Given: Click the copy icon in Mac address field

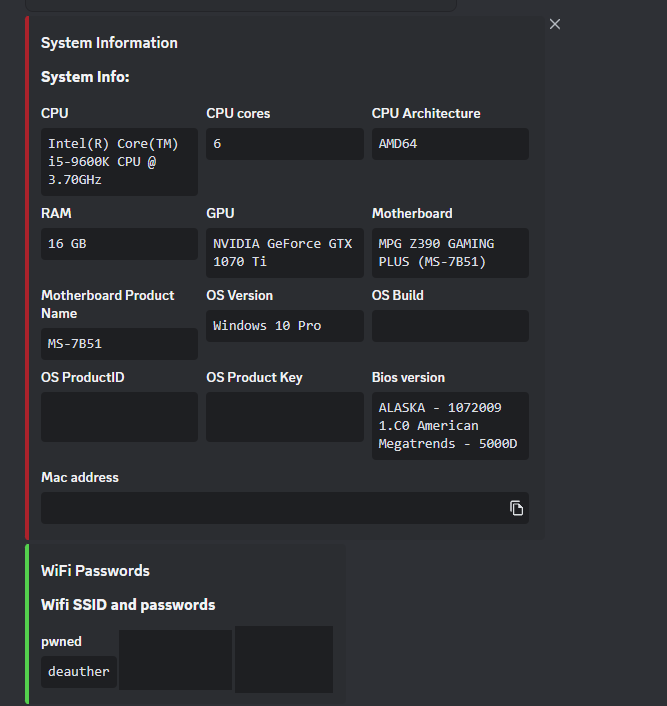Looking at the screenshot, I should (x=516, y=508).
